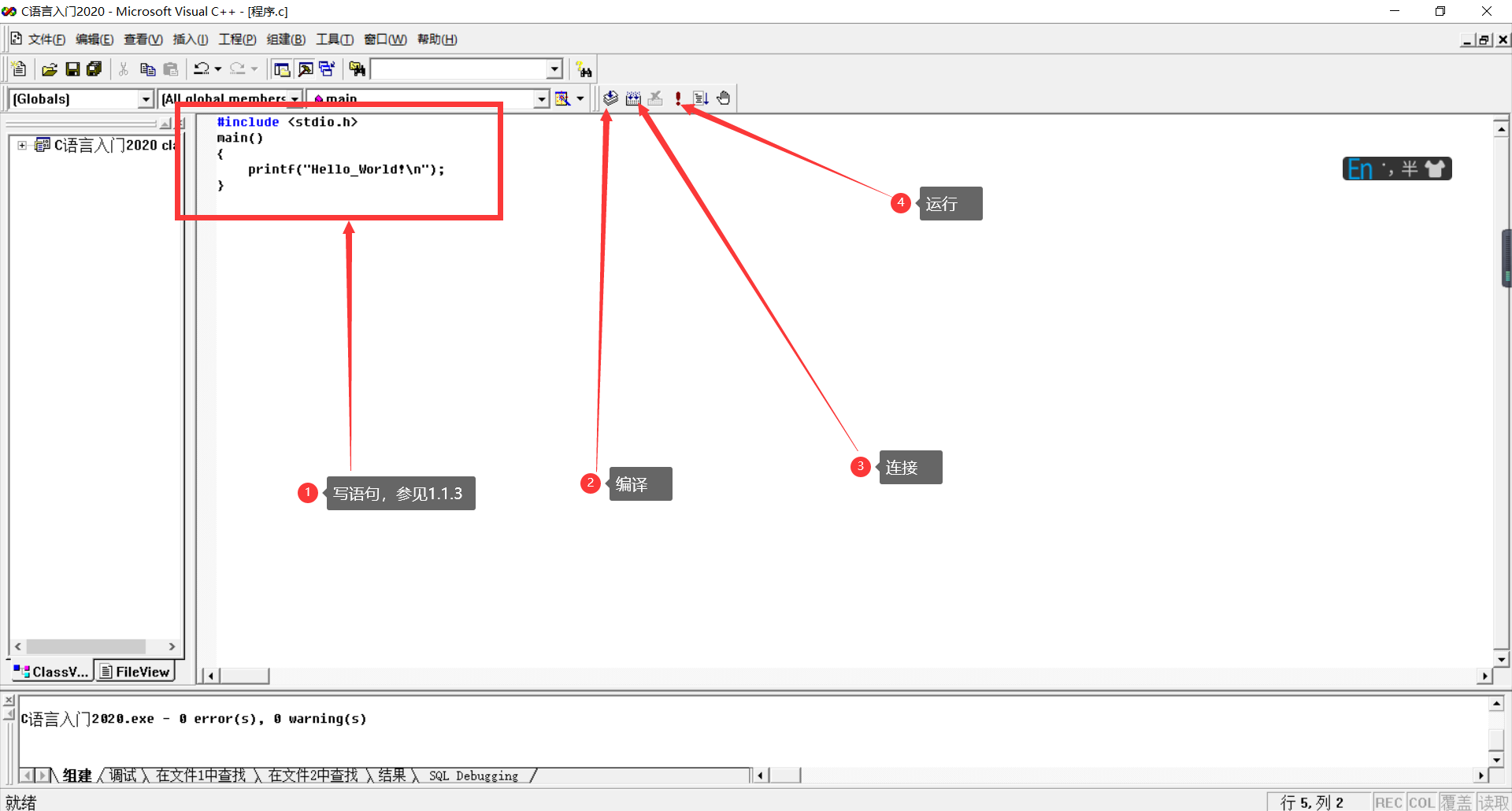The height and width of the screenshot is (811, 1512).
Task: Open the All global members dropdown
Action: [x=295, y=99]
